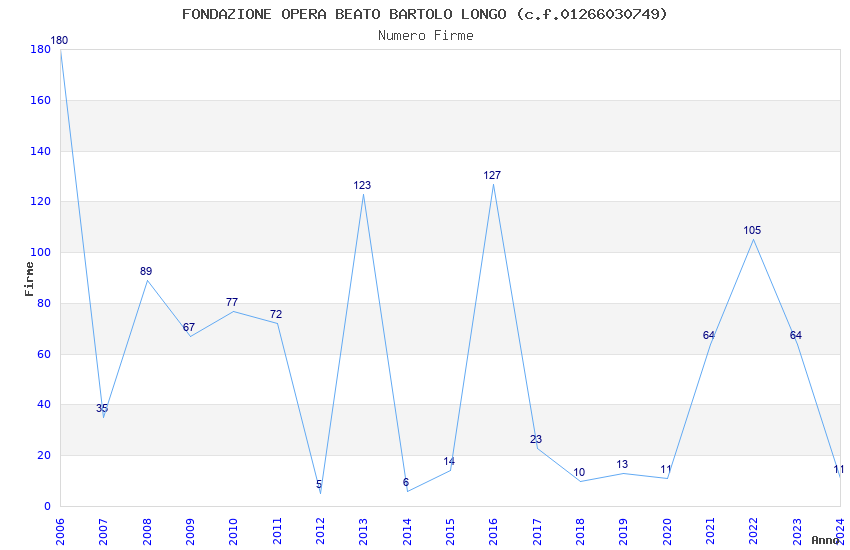Screen dimensions: 850x550
Task: Select the x-axis year label 2006
Action: (60, 531)
